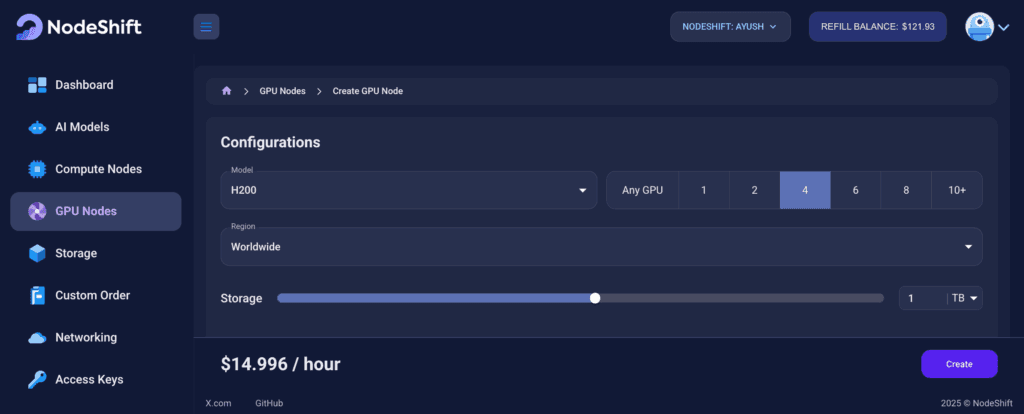
Task: Click the $14.996 / hour price text
Action: coord(280,364)
